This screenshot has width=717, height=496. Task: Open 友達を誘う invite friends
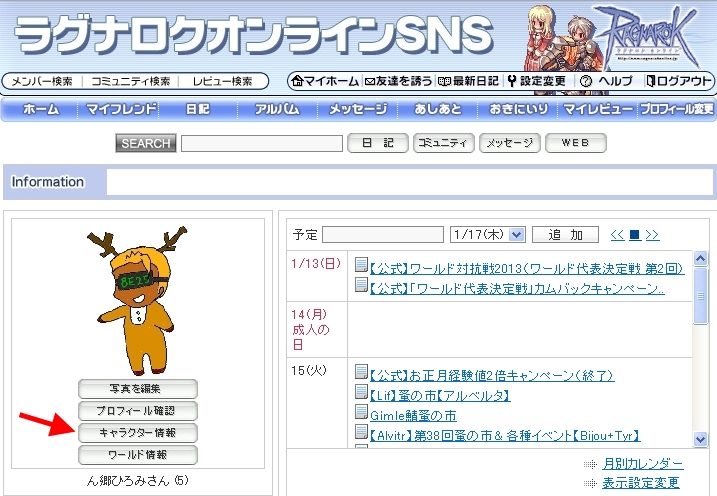tap(404, 81)
